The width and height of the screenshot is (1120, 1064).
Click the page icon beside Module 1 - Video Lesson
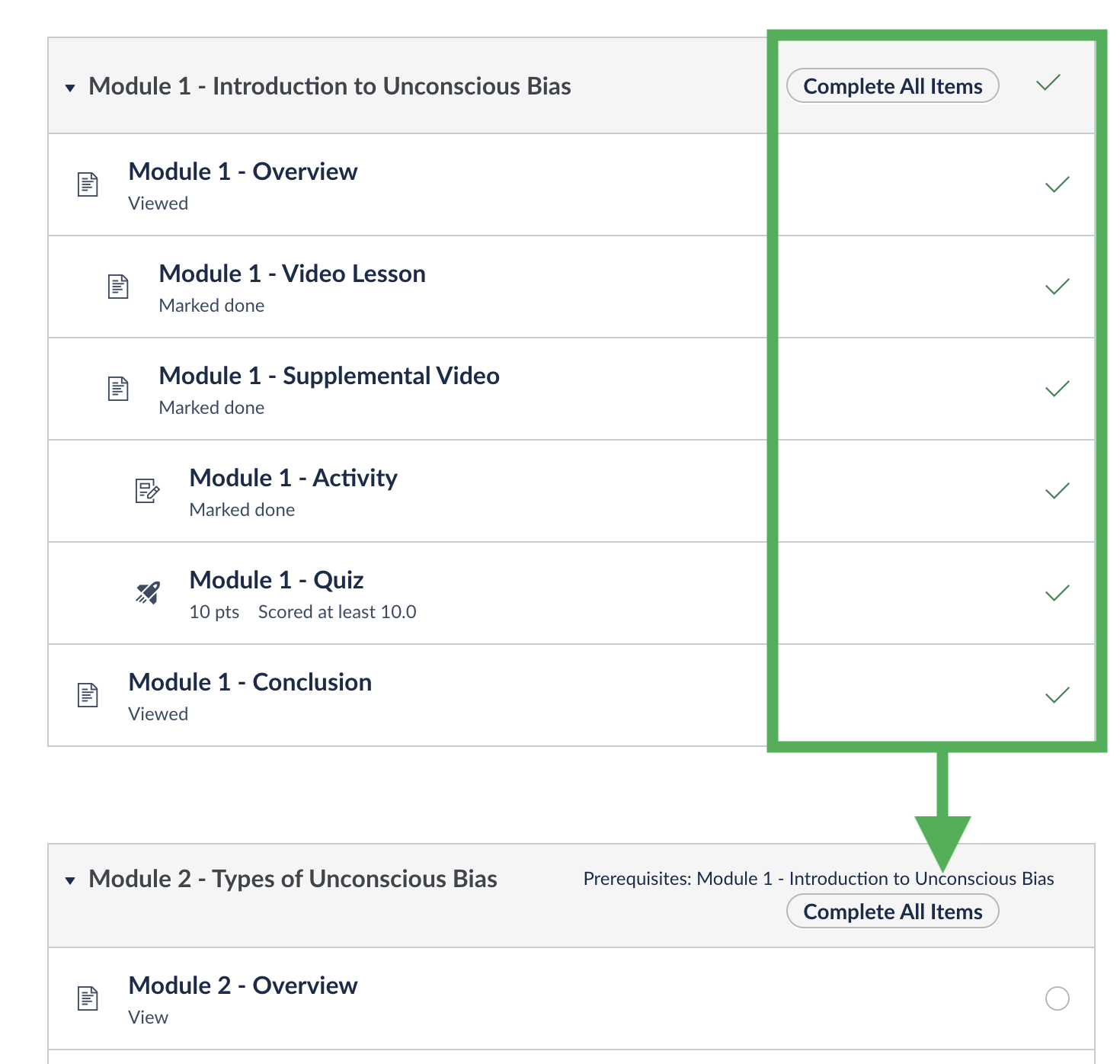pos(118,287)
